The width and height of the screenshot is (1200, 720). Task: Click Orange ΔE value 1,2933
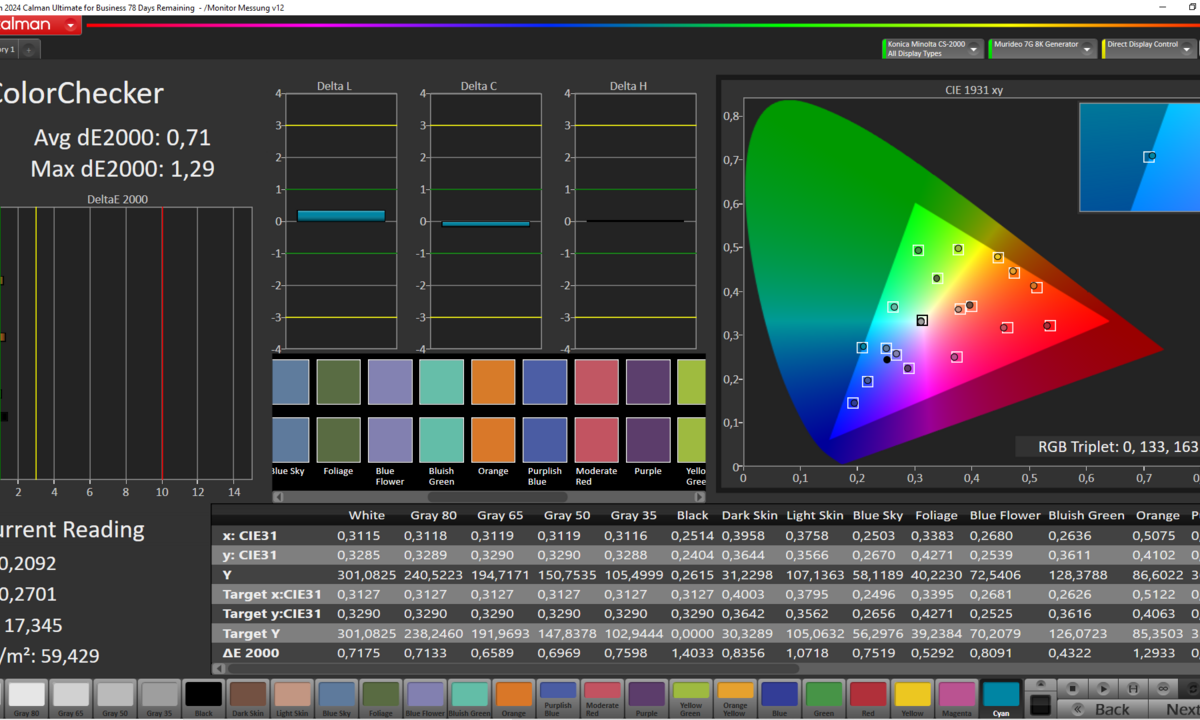[1157, 652]
